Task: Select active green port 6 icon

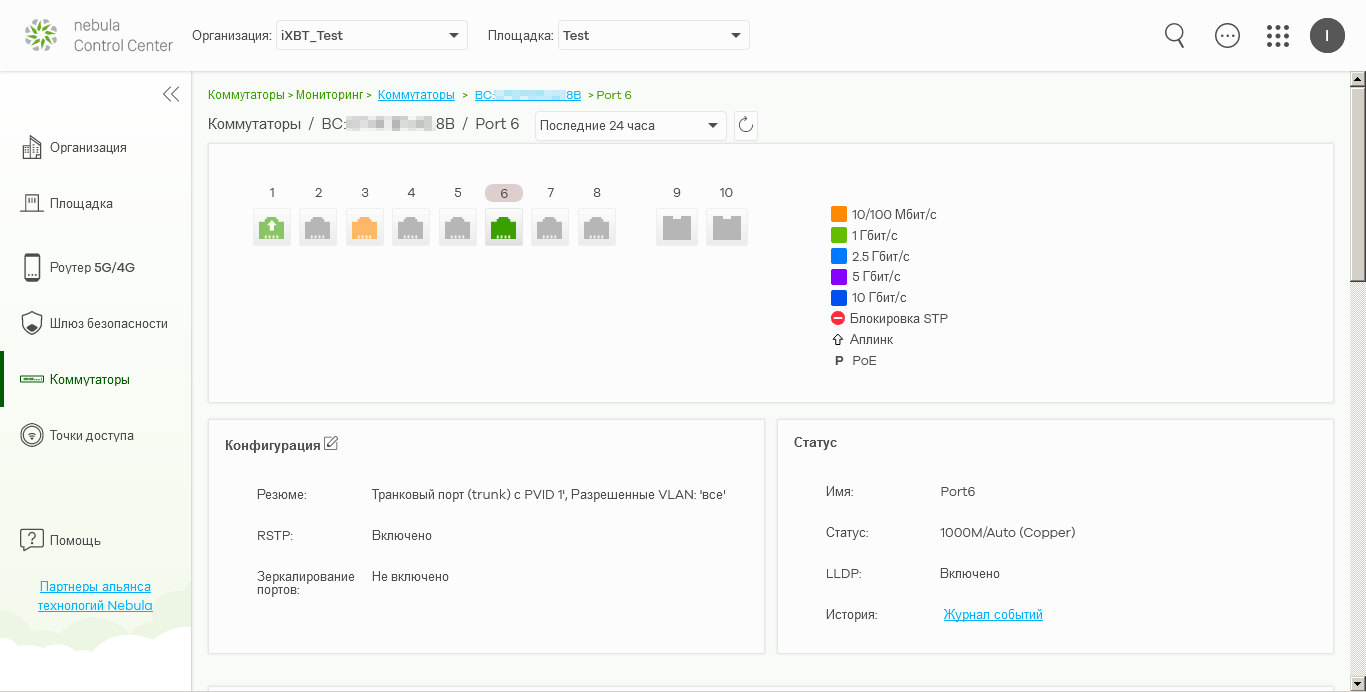Action: click(504, 227)
